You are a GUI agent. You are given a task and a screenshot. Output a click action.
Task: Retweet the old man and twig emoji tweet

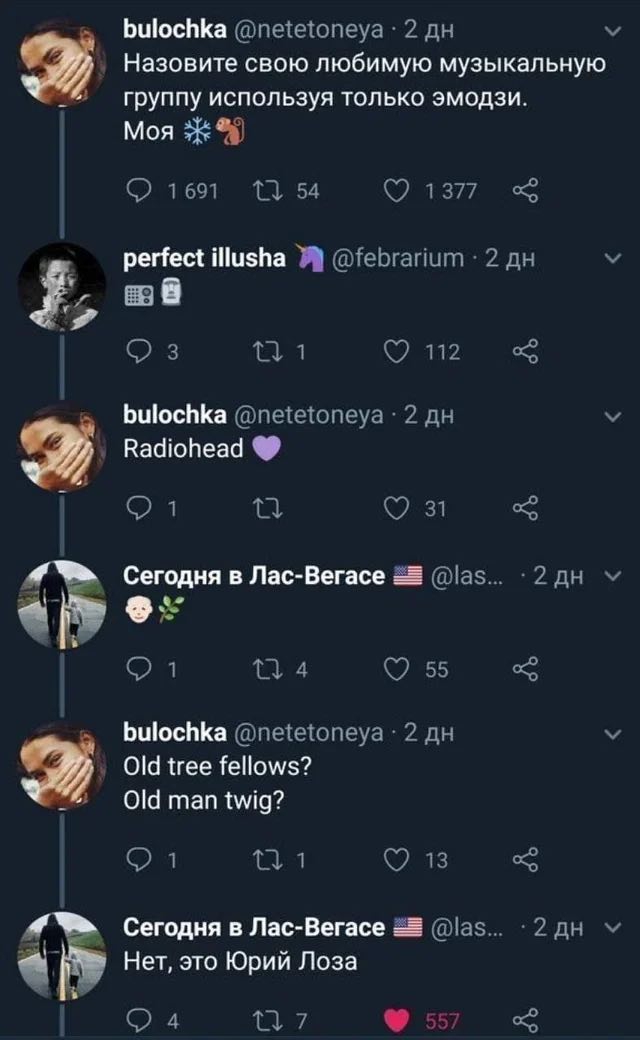coord(265,670)
